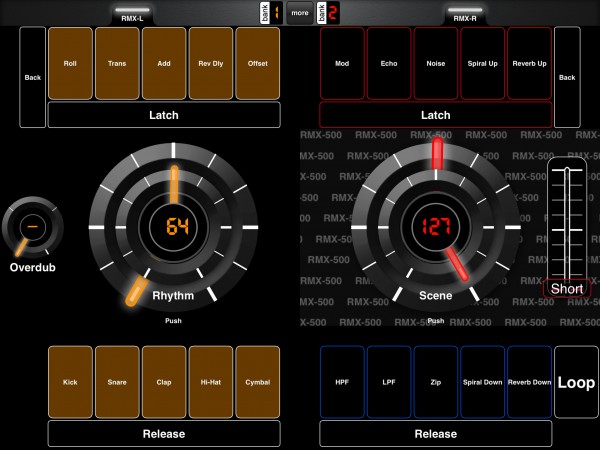This screenshot has height=450, width=600.
Task: Tap the Hi-Hat pad
Action: pos(211,382)
